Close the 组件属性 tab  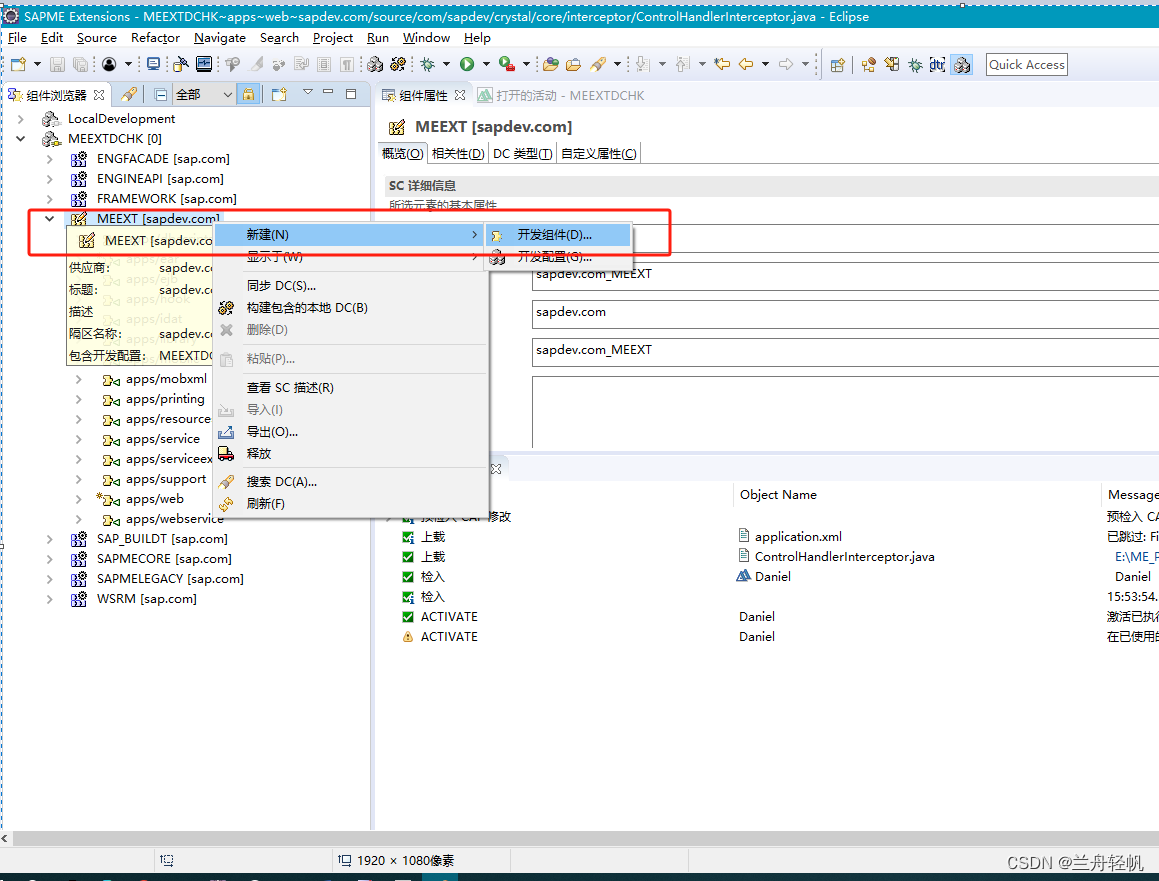click(x=460, y=95)
